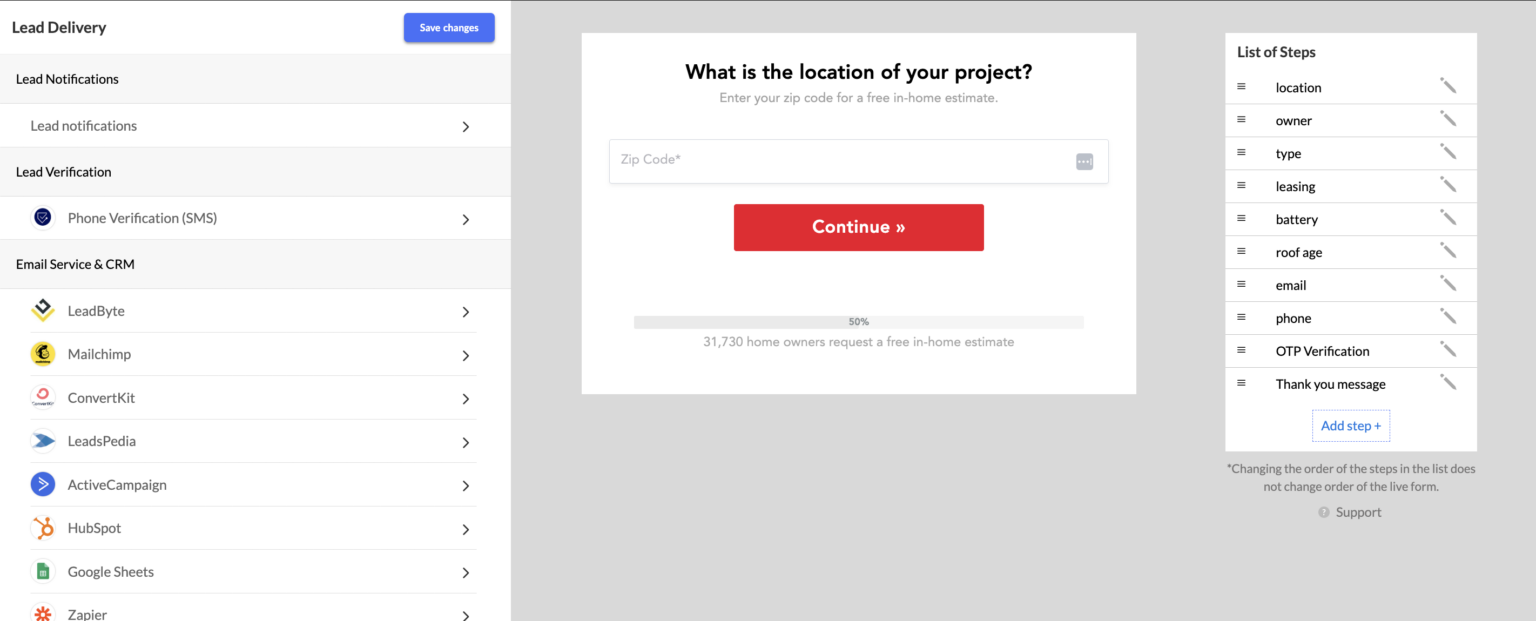
Task: Click the 50% progress bar
Action: point(858,321)
